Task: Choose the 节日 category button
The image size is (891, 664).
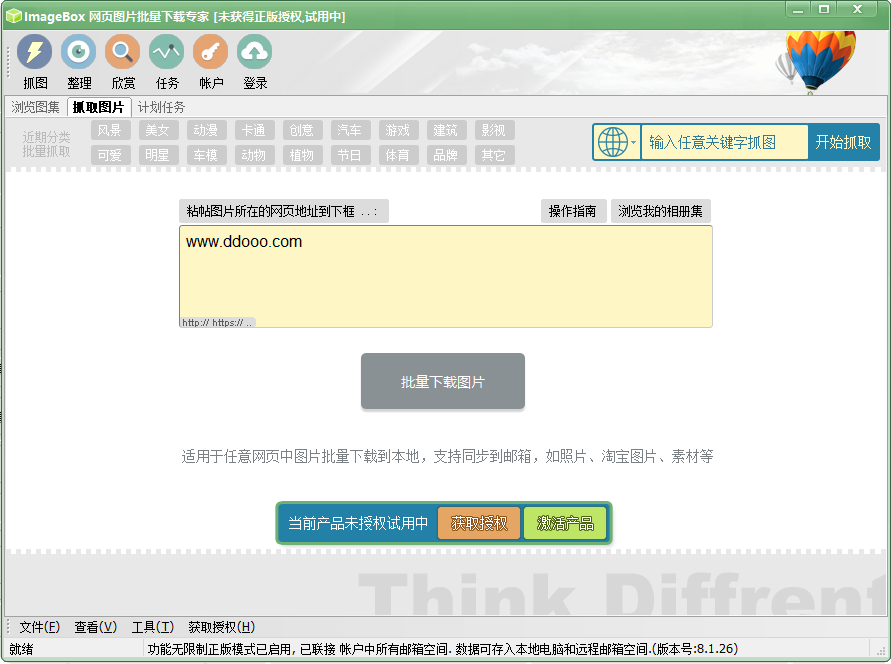Action: click(351, 155)
